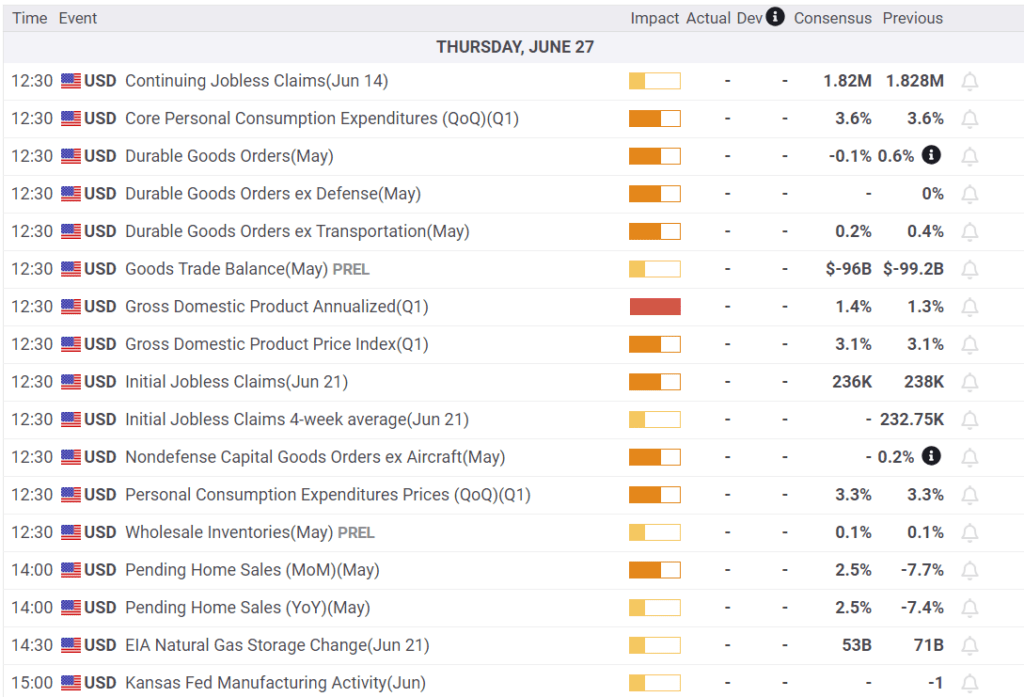Screen dimensions: 1024x697
Task: Click Durable Goods Orders ex Transportation(May) name
Action: click(x=297, y=231)
